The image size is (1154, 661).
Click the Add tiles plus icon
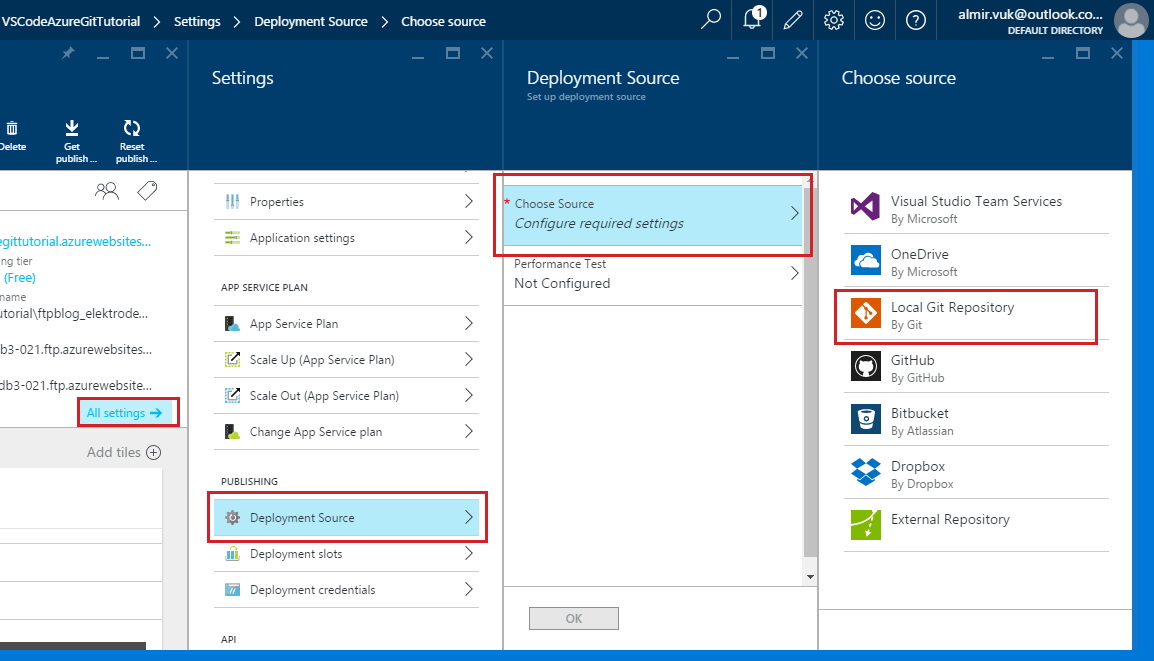153,453
